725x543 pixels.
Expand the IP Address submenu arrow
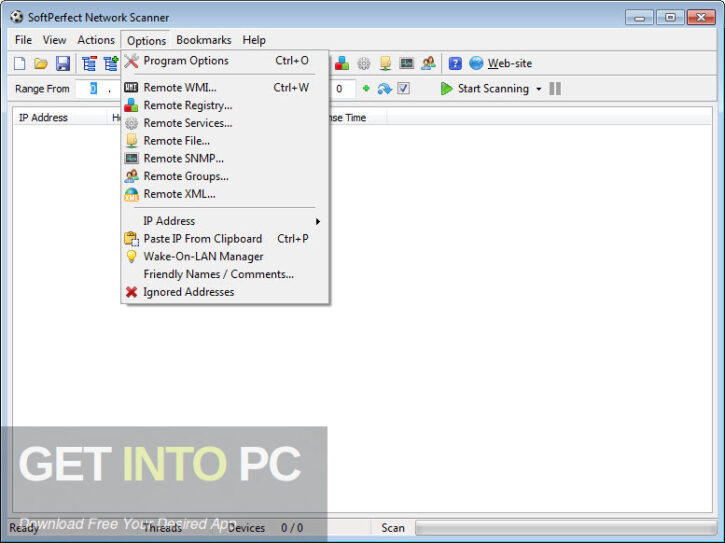[318, 222]
